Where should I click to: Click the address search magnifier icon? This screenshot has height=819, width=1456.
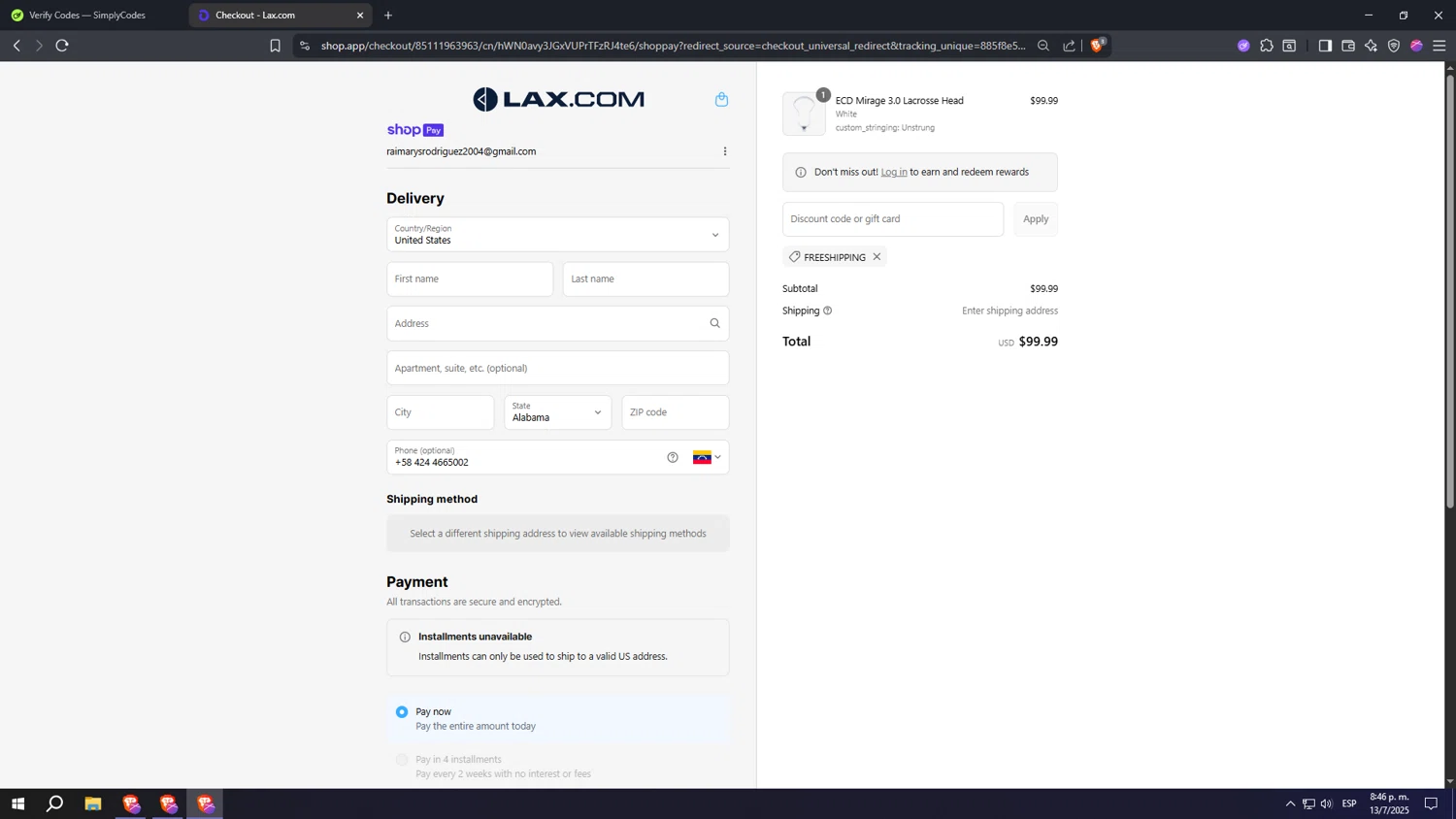point(714,323)
